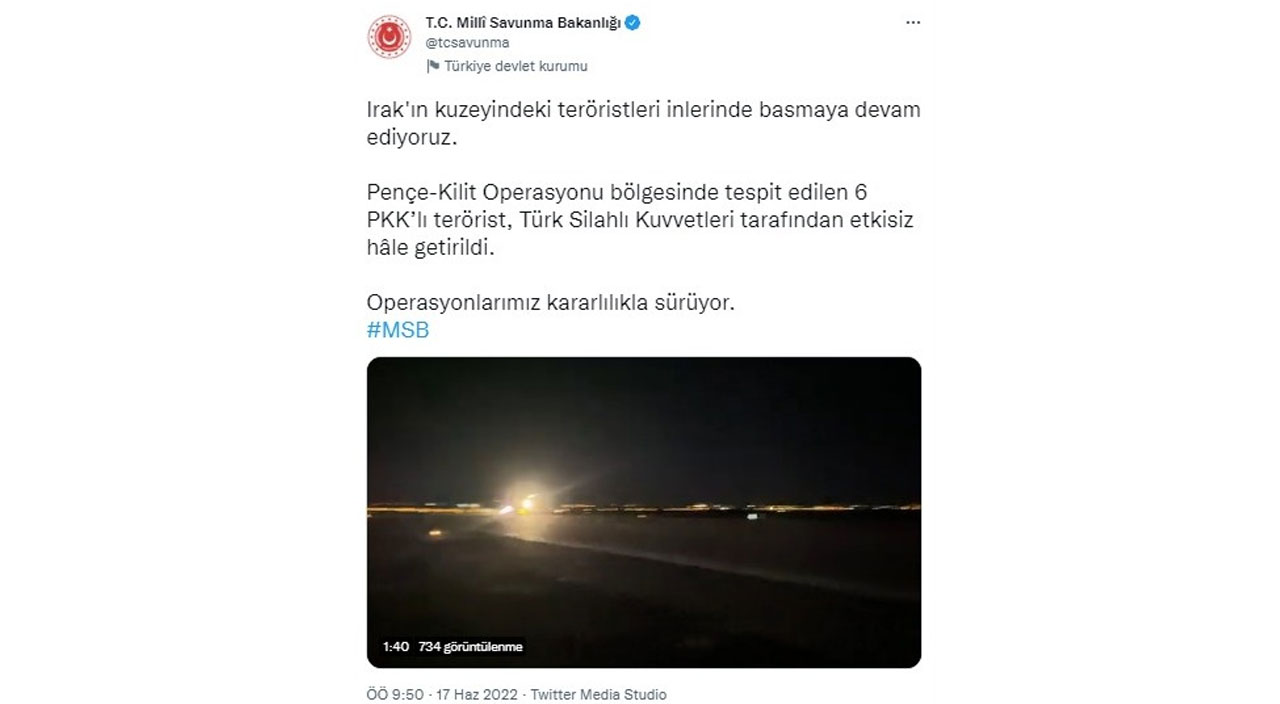Open the #MSB hashtag

(x=398, y=330)
